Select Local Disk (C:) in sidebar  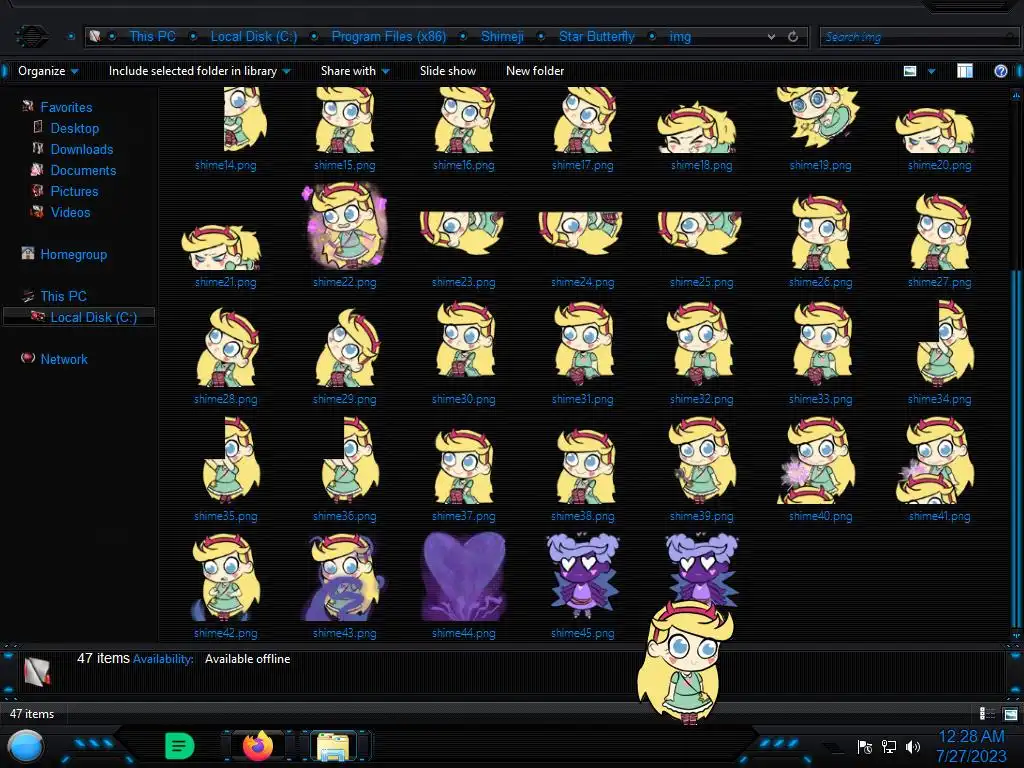point(79,317)
